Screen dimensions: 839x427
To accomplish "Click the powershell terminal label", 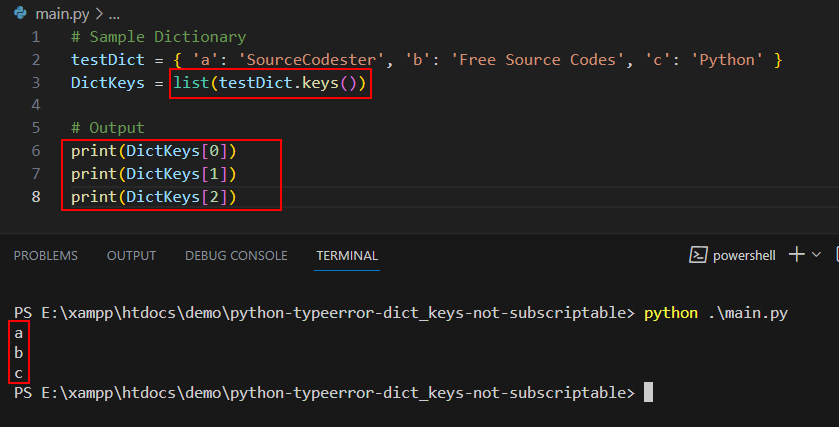I will tap(744, 256).
